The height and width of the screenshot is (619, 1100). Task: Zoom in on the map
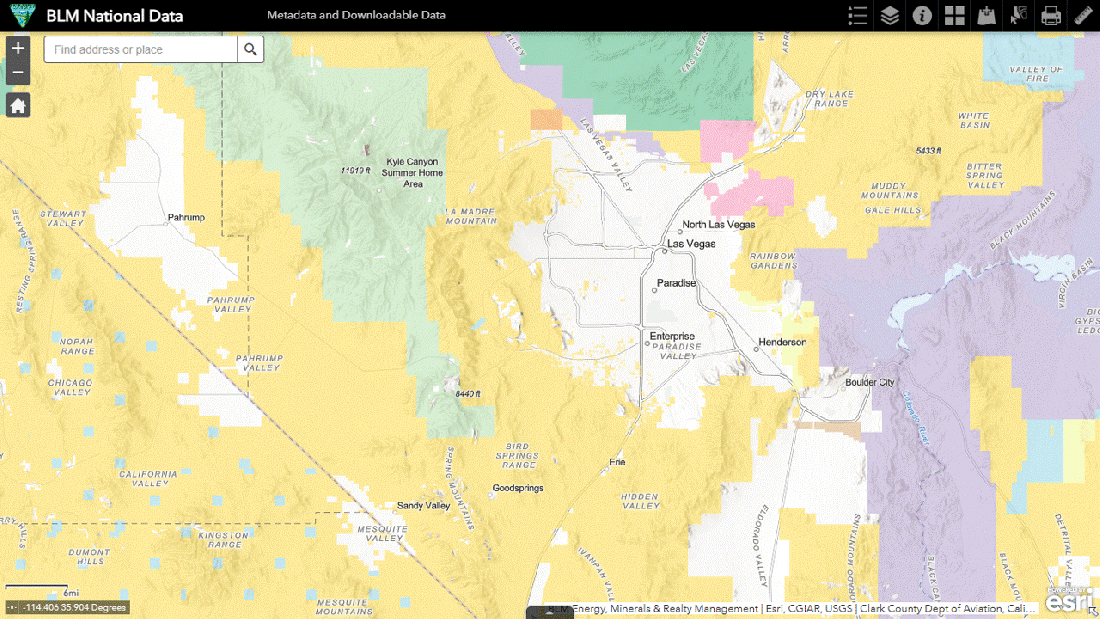point(18,49)
